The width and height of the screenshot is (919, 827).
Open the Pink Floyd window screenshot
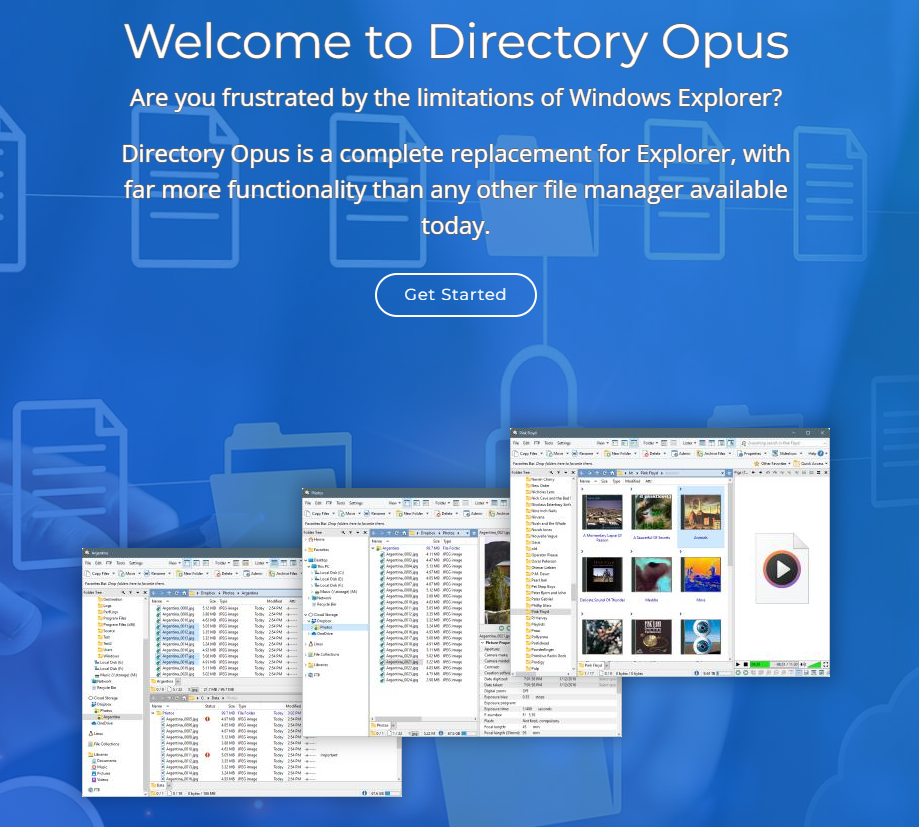coord(670,553)
